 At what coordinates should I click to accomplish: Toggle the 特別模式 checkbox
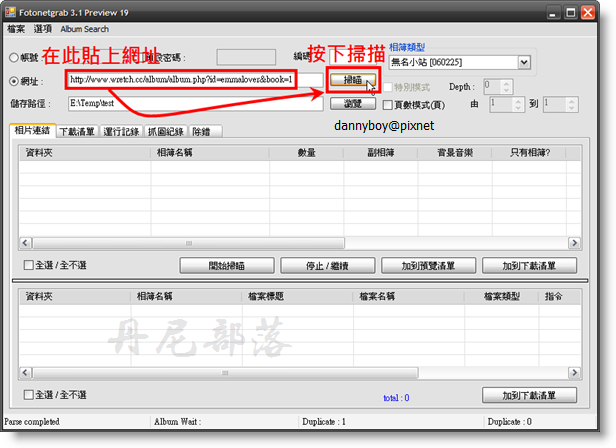[388, 87]
